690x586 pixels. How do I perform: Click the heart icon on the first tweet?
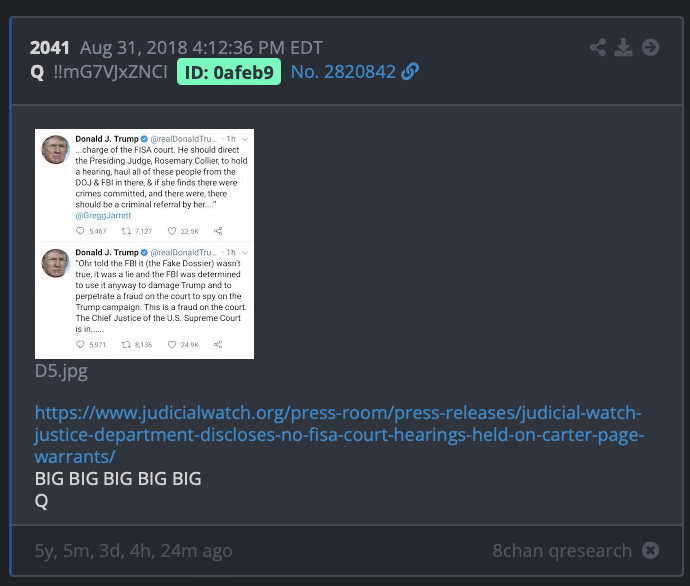point(172,231)
